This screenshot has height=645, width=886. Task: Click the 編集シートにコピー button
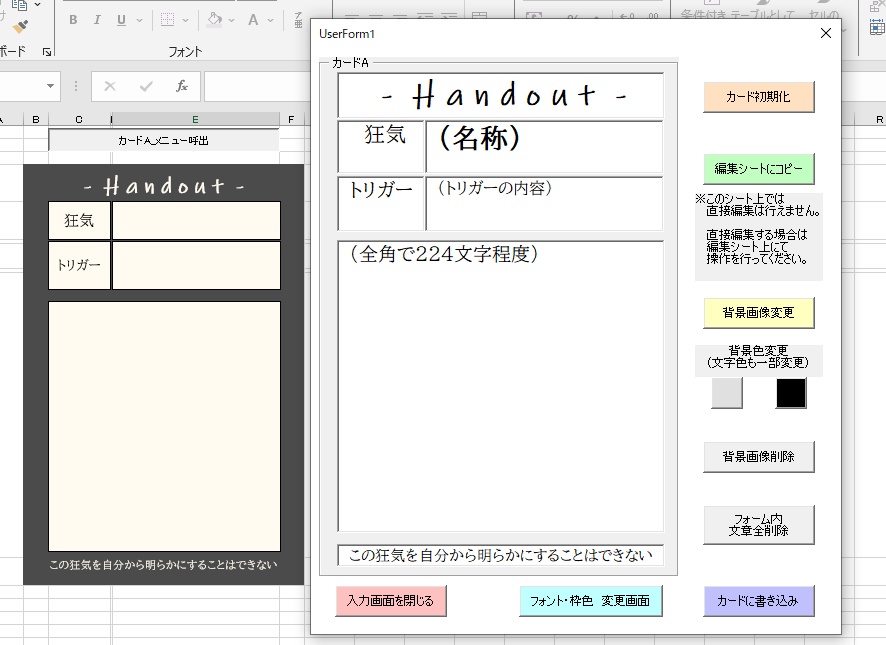pos(758,168)
